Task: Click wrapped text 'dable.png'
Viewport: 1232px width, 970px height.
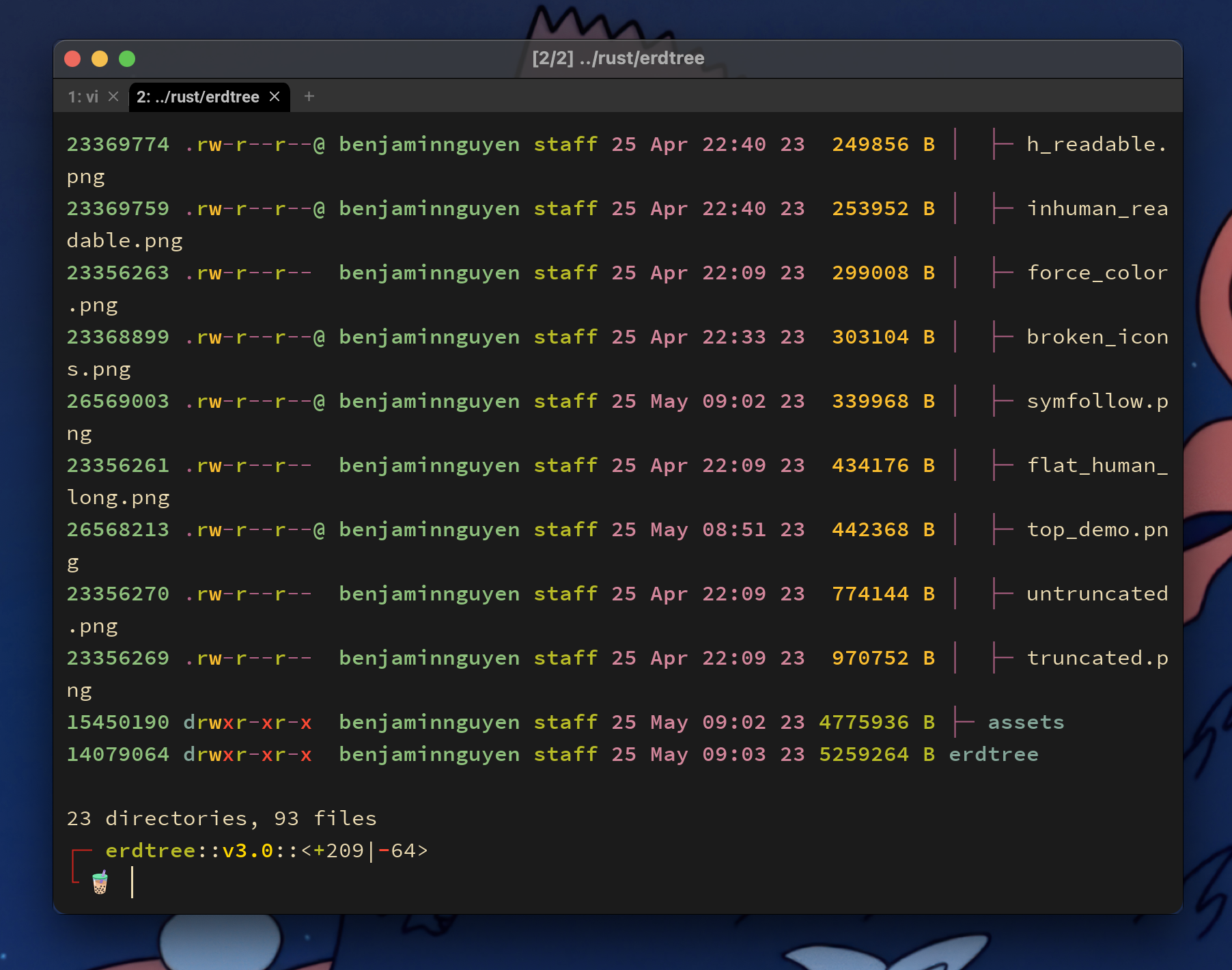Action: tap(124, 240)
